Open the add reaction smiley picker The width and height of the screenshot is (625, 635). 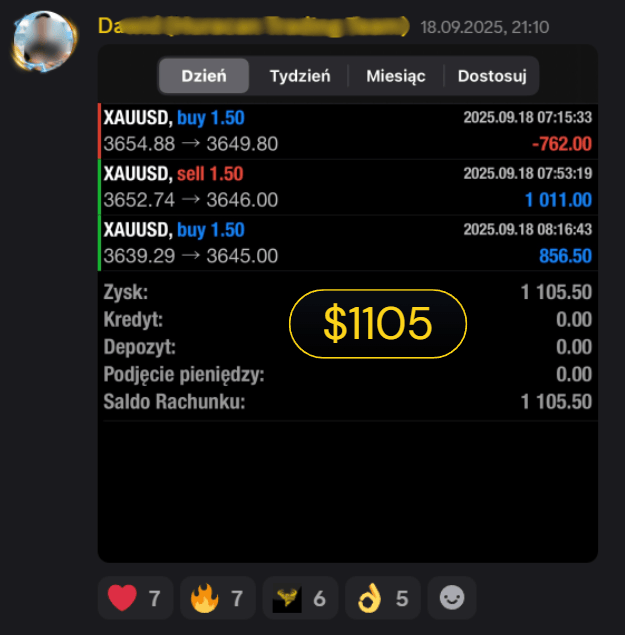(x=452, y=598)
